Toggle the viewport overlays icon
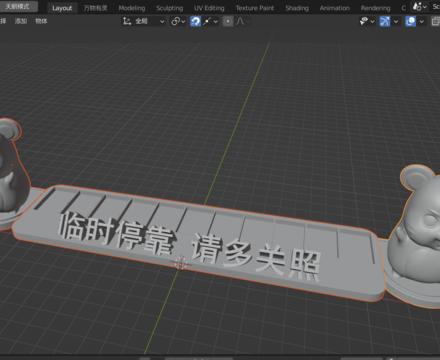Screen dimensions: 440x360 410,22
